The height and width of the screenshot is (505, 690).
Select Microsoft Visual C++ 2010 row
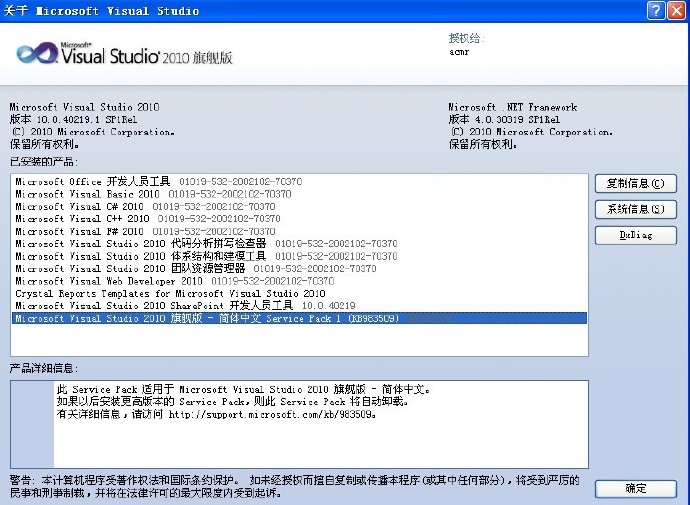[299, 219]
